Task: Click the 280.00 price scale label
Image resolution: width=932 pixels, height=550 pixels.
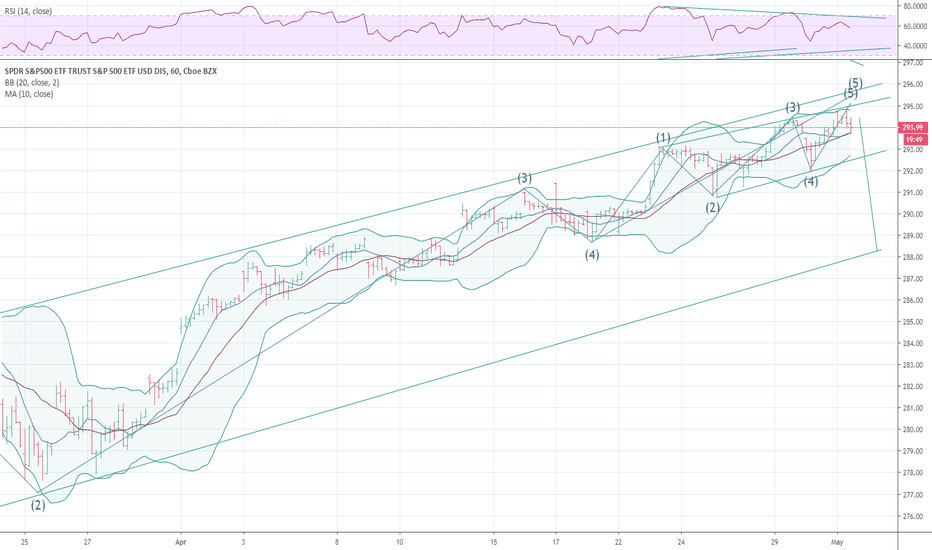Action: pyautogui.click(x=912, y=430)
